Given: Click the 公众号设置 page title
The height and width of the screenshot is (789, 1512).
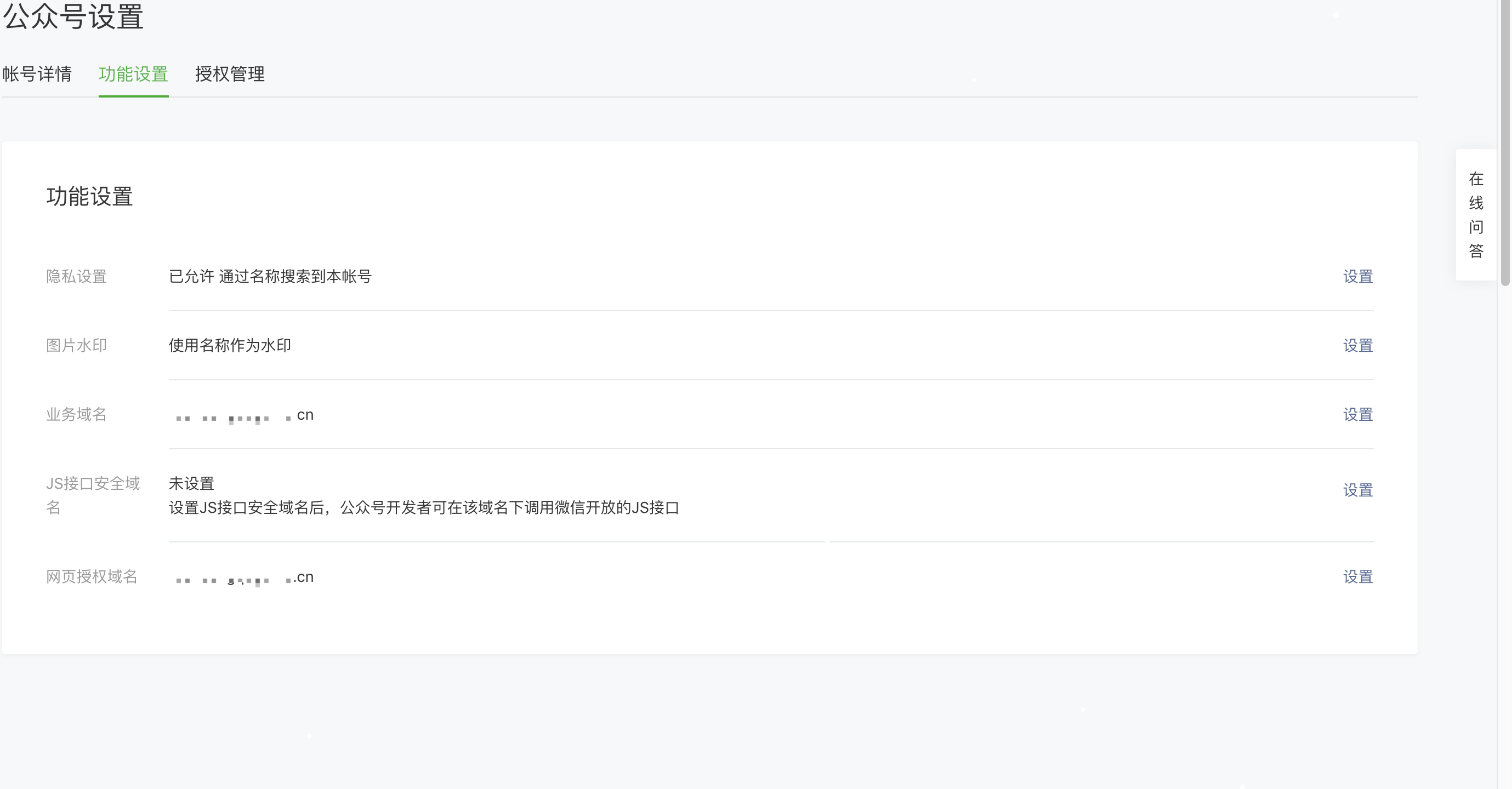Looking at the screenshot, I should click(73, 16).
